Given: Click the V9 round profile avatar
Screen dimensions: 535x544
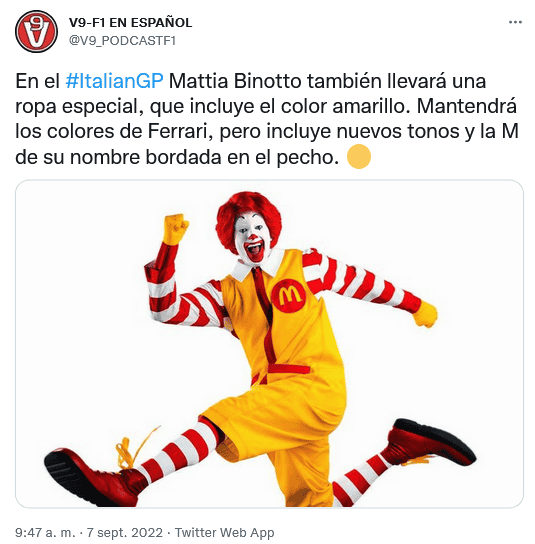Looking at the screenshot, I should [36, 31].
